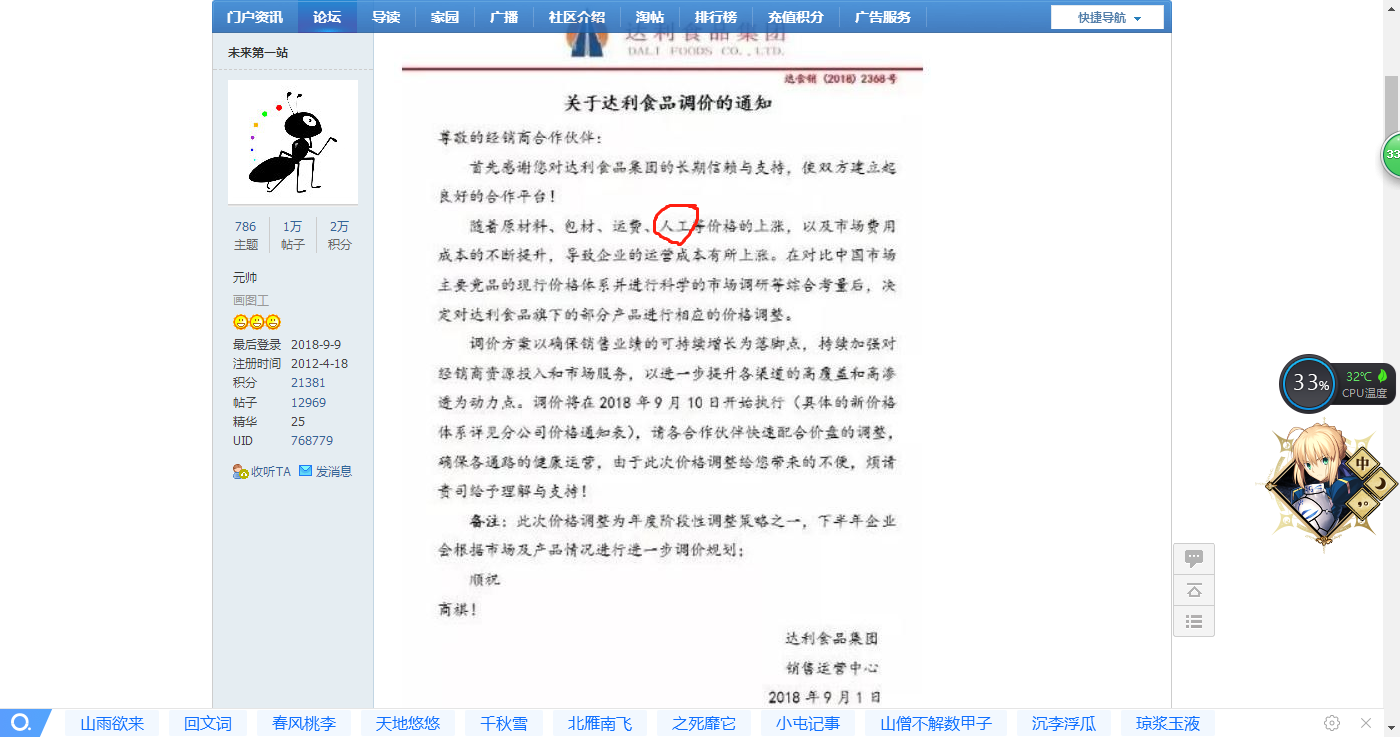Open the bottom bar settings gear

click(x=1332, y=723)
